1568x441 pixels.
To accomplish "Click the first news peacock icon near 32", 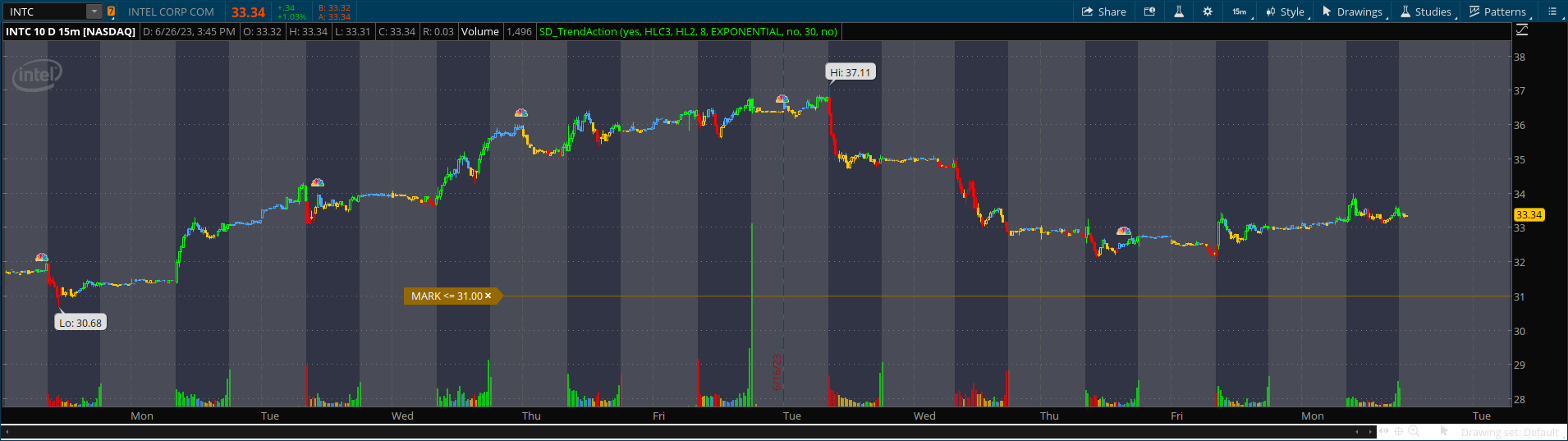I will 42,258.
